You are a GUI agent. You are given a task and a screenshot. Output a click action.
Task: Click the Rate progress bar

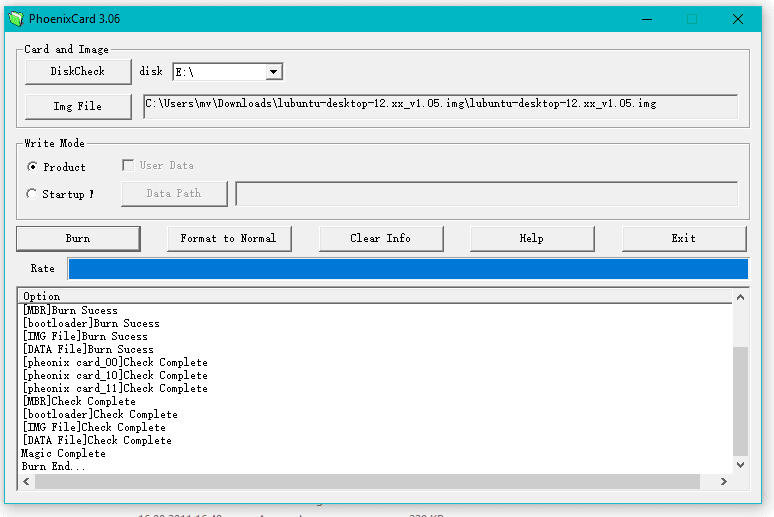408,269
